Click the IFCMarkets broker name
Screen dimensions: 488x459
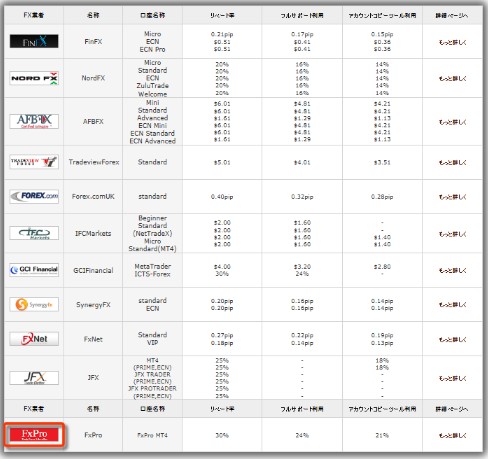(x=93, y=233)
